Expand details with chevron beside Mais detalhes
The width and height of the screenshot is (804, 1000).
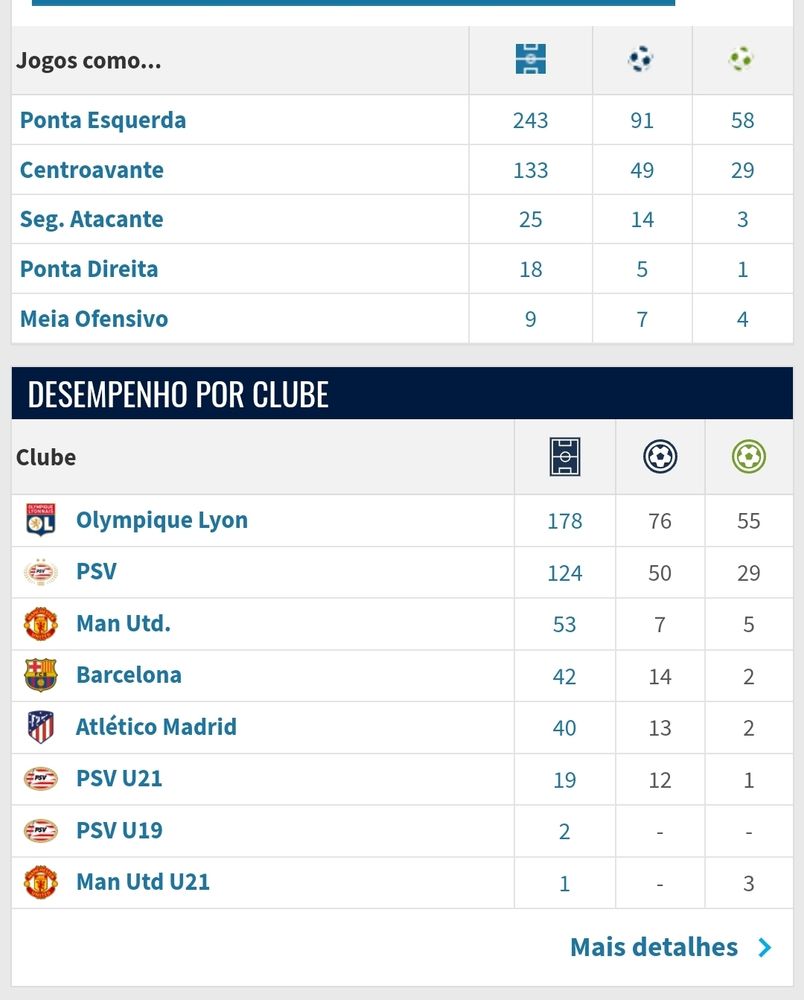click(x=765, y=948)
